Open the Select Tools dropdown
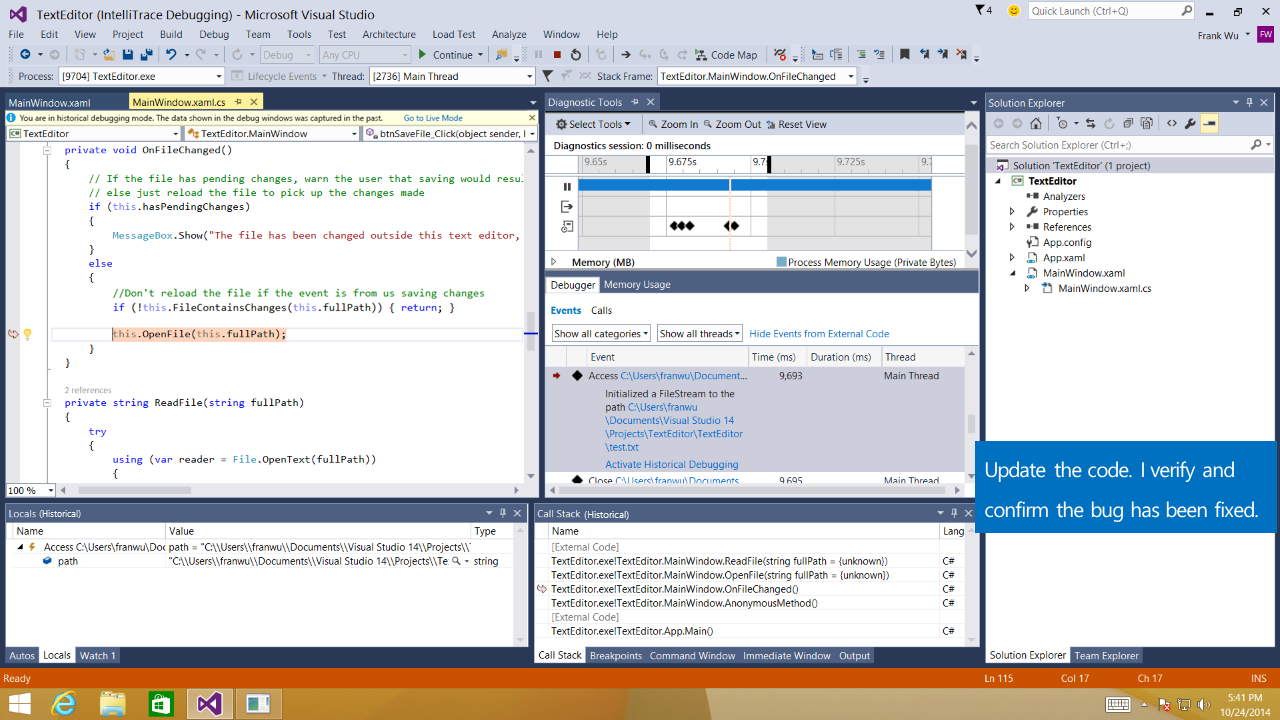This screenshot has height=720, width=1280. [x=593, y=124]
